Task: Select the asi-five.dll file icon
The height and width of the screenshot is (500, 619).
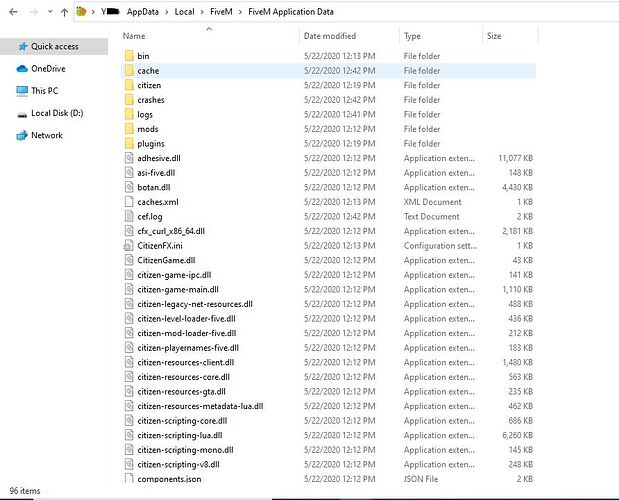Action: 129,172
